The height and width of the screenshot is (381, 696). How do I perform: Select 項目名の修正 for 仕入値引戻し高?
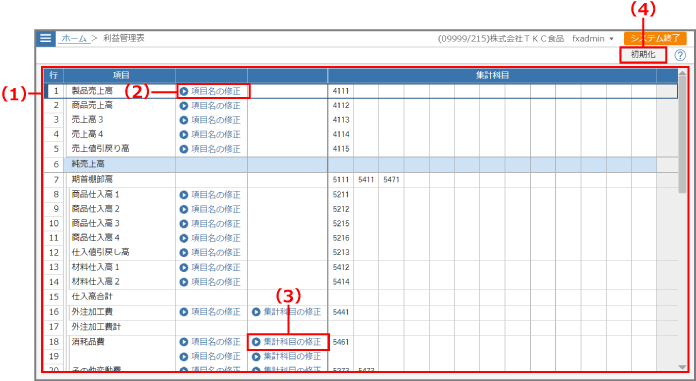(210, 252)
